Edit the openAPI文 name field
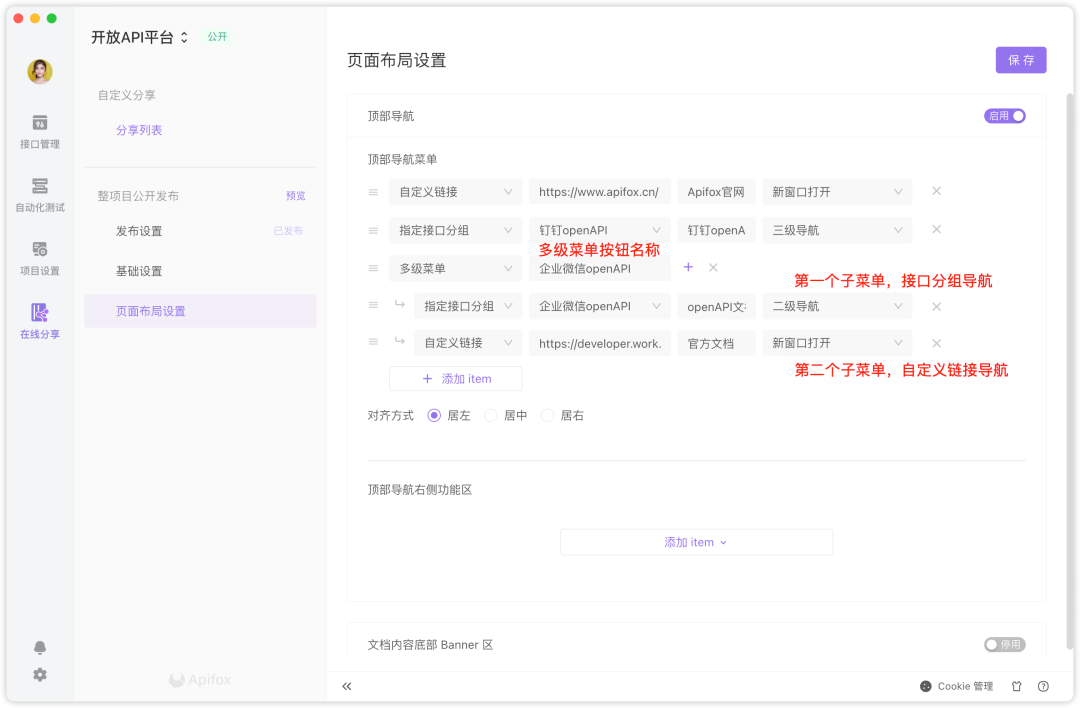1080x708 pixels. tap(716, 306)
